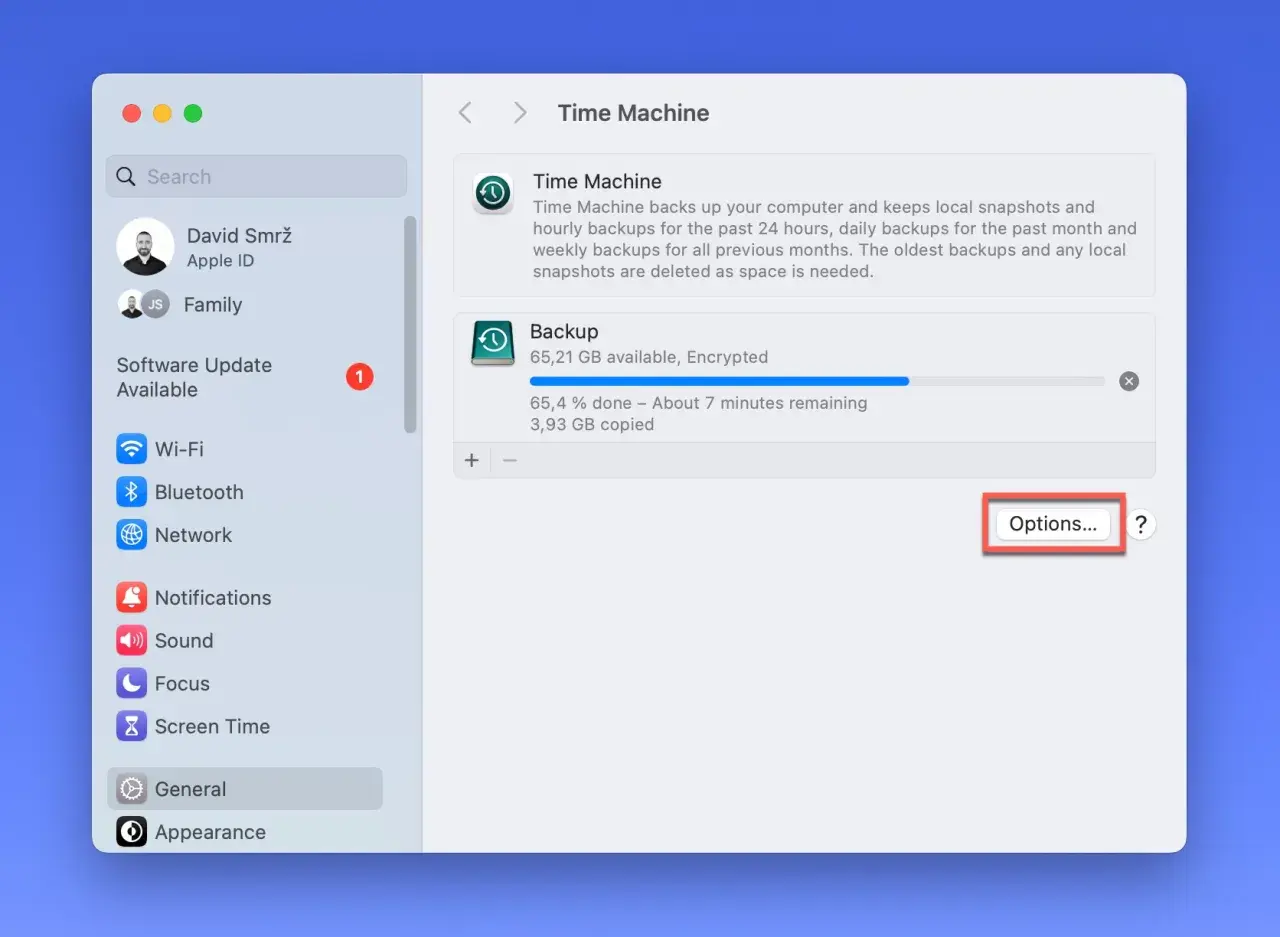This screenshot has height=937, width=1280.
Task: Close window with the red button
Action: point(131,113)
